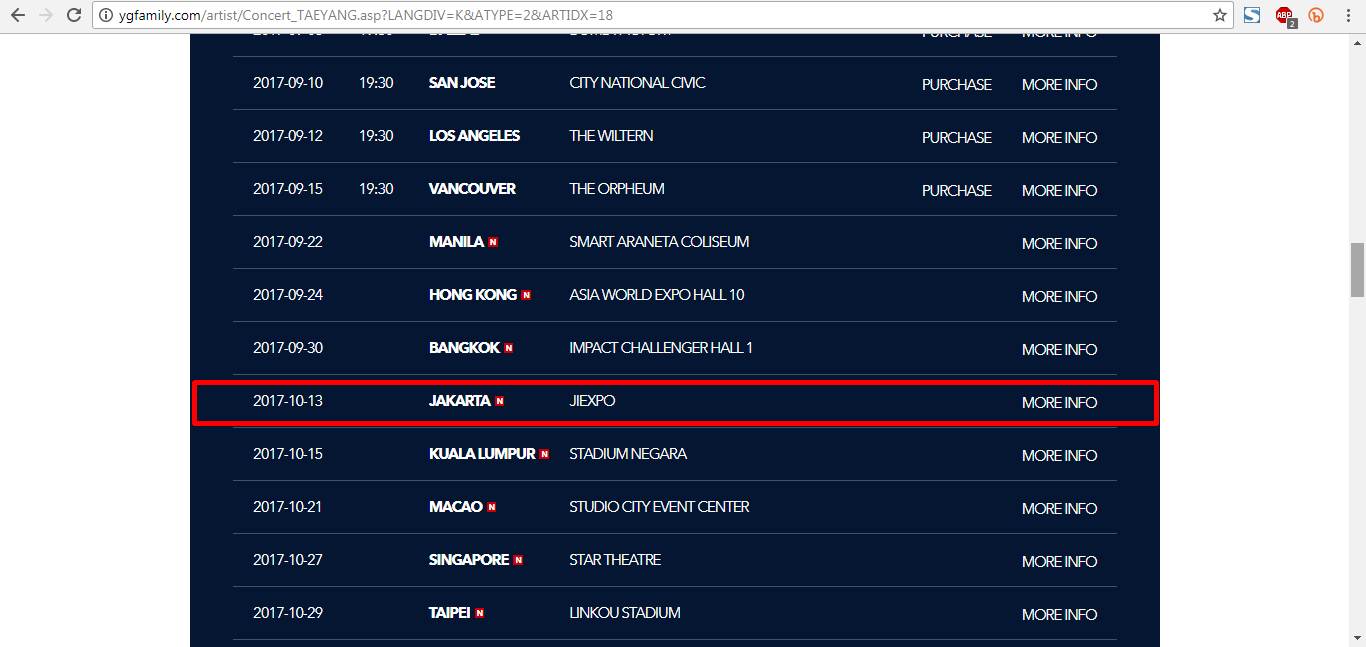Screen dimensions: 1366x647
Task: Open MORE INFO for Vancouver
Action: tap(1059, 190)
